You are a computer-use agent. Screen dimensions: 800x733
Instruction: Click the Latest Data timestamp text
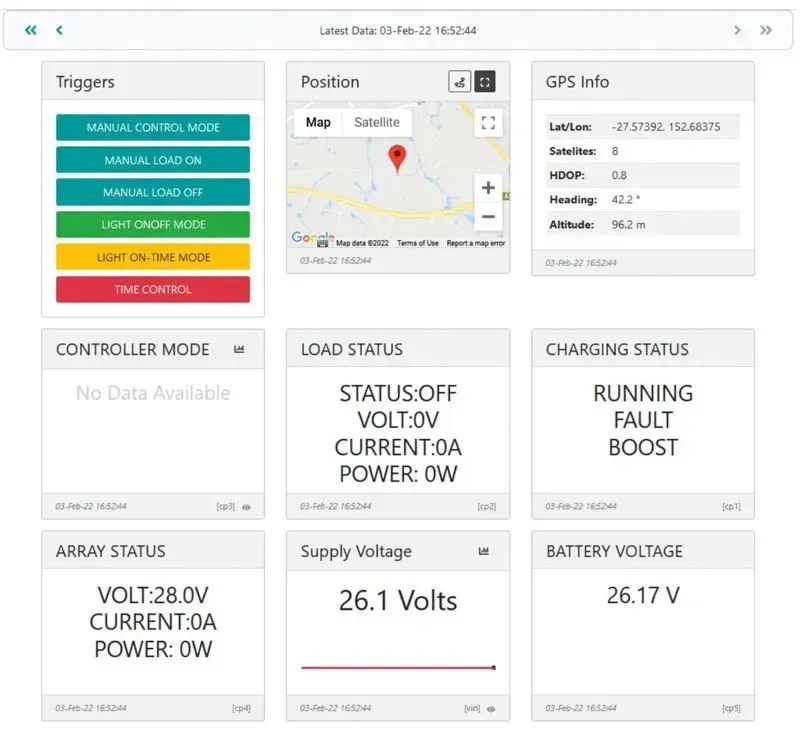[398, 31]
